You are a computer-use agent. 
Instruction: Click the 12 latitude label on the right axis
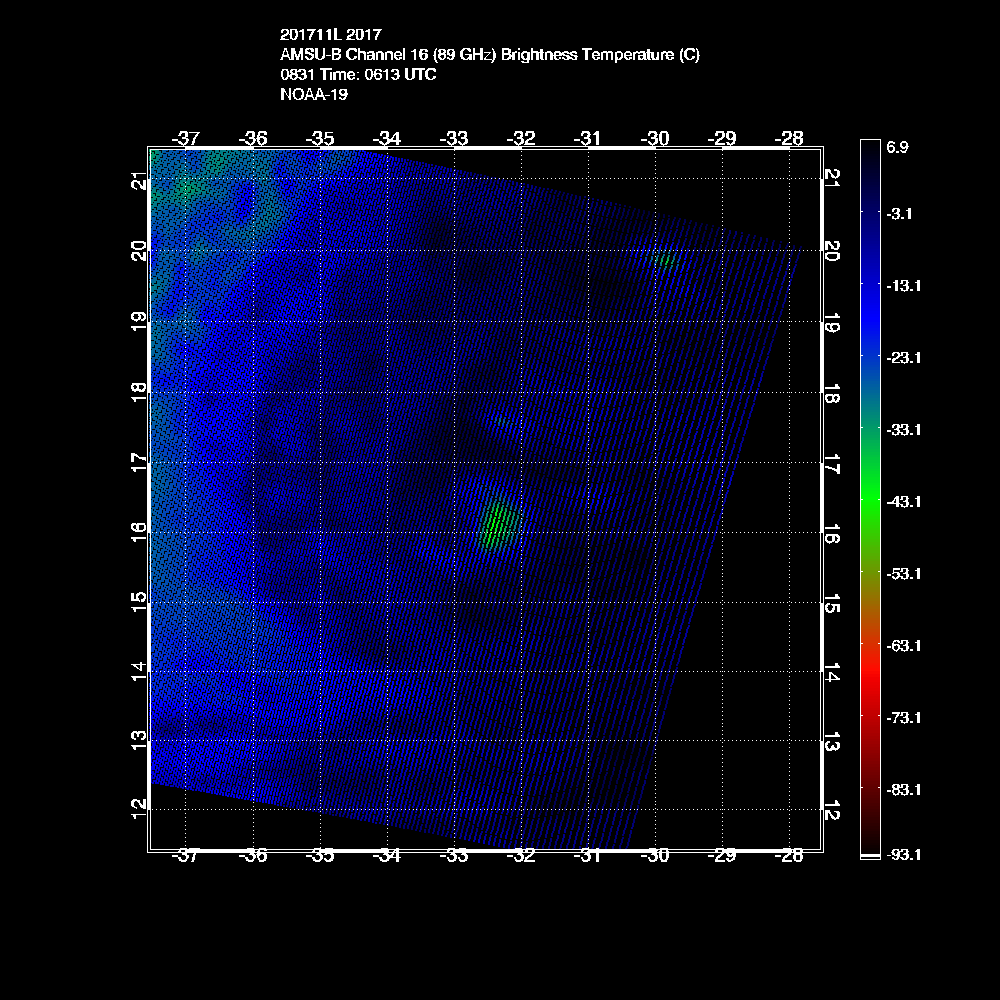(830, 810)
